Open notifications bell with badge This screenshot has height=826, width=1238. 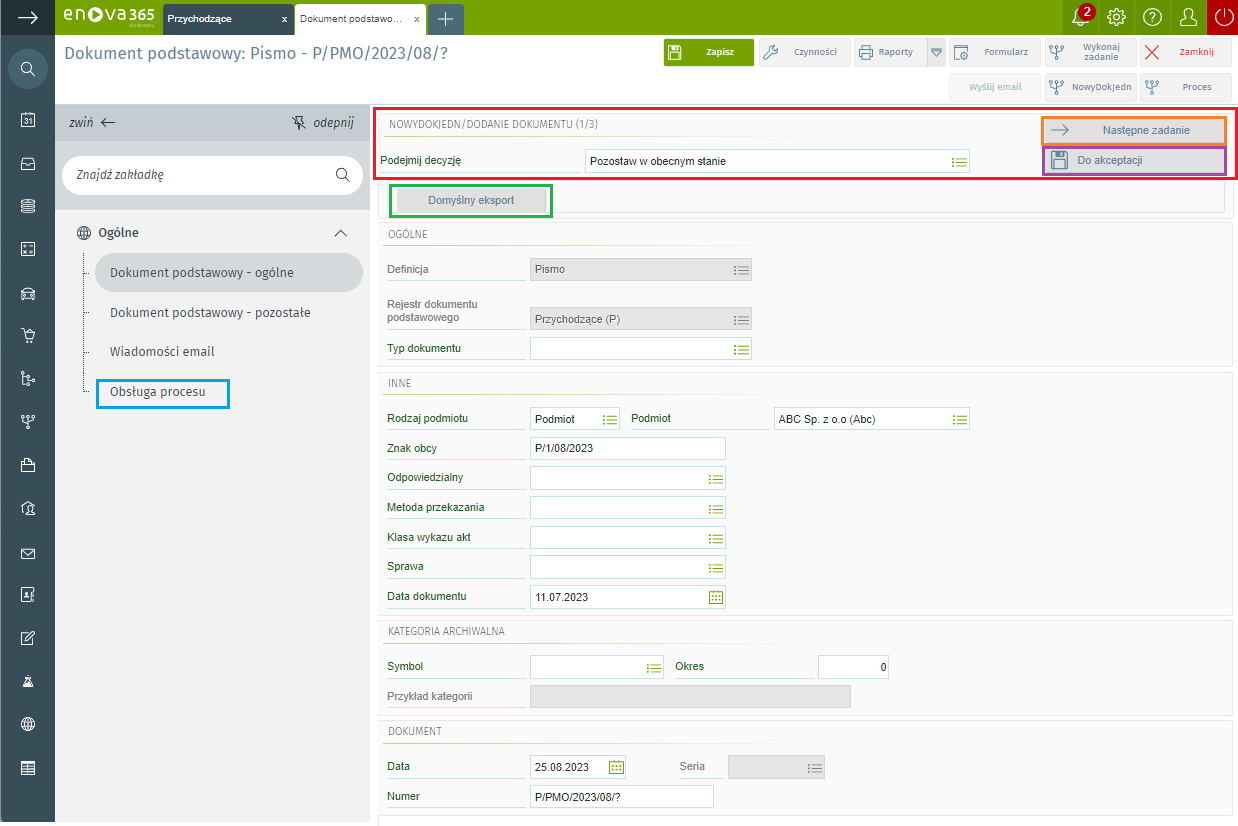click(x=1080, y=17)
